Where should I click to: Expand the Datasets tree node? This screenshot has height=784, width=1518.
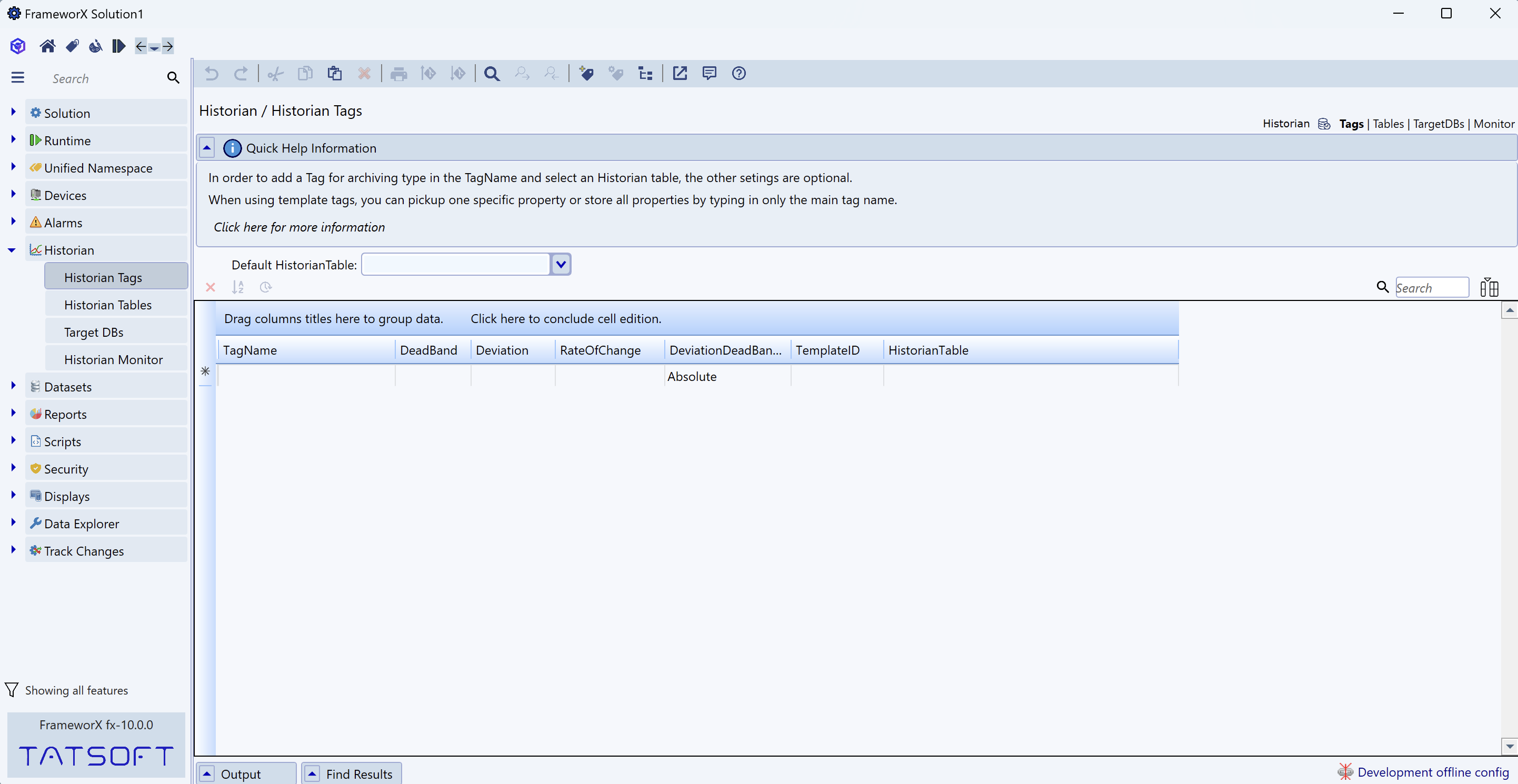(x=14, y=386)
